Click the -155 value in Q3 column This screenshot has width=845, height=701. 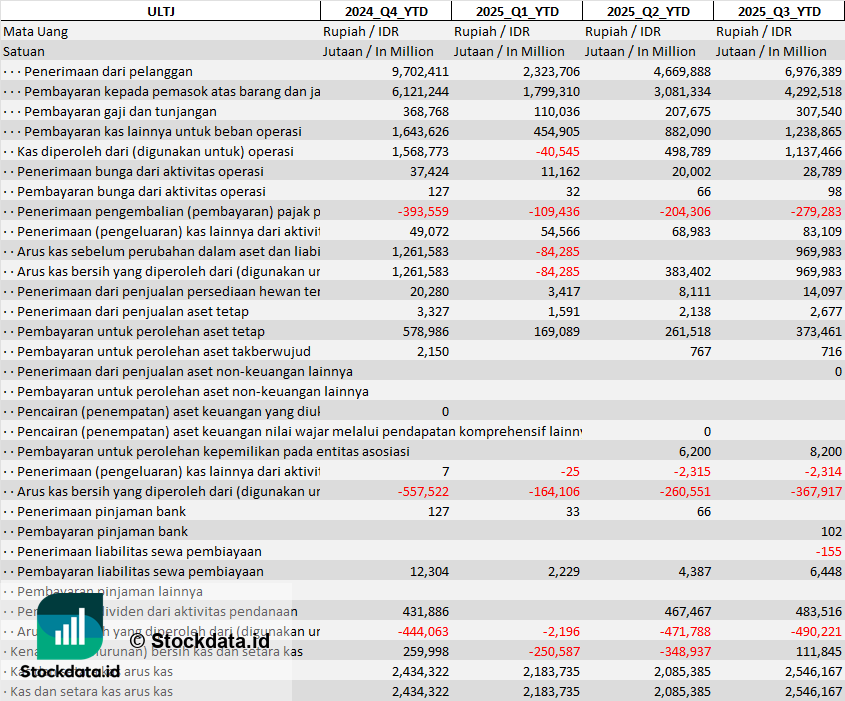(828, 551)
